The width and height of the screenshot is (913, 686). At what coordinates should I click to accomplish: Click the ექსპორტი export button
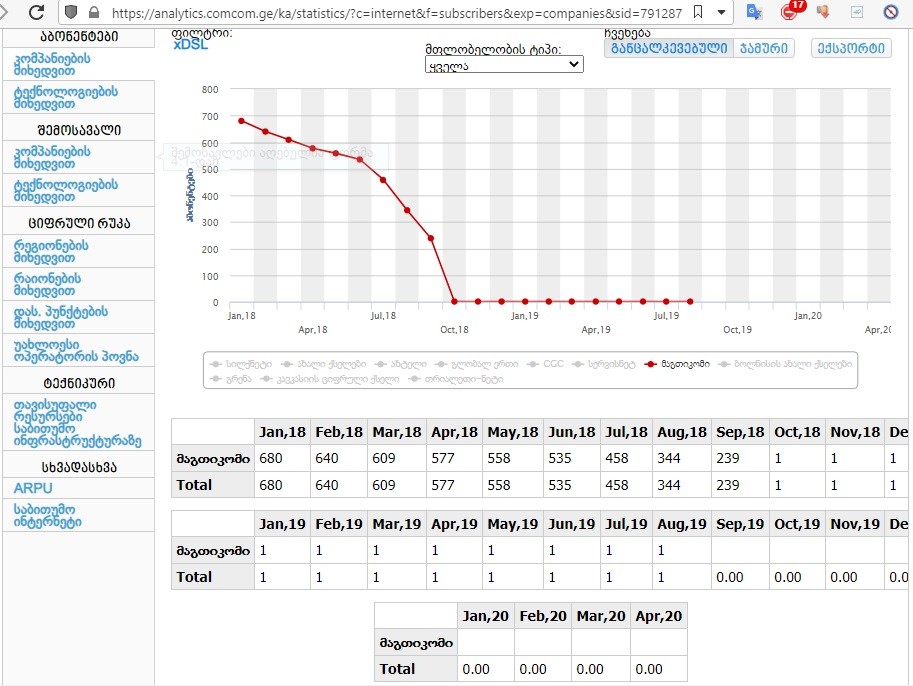850,48
